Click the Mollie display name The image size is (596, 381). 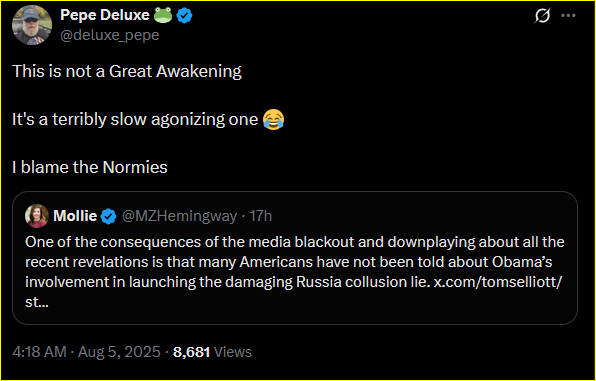(75, 216)
